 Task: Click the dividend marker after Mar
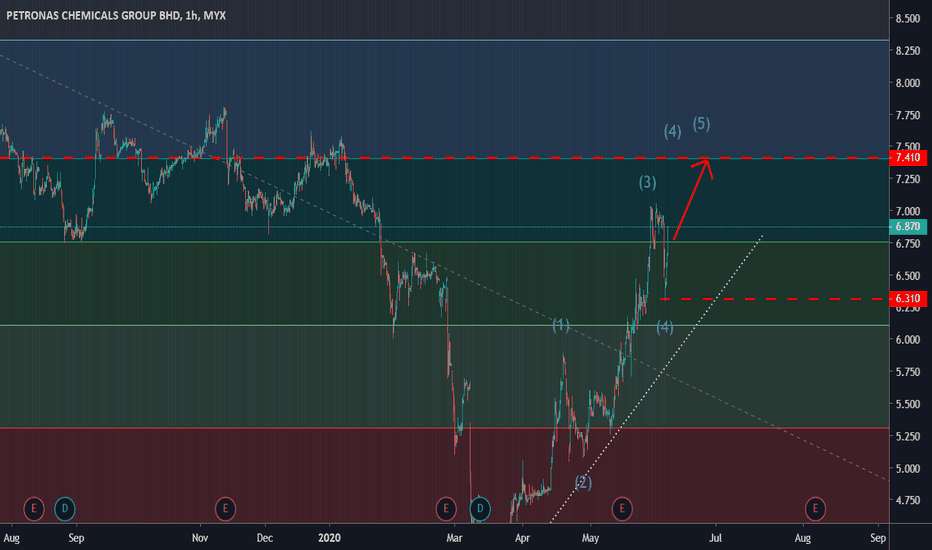(480, 508)
